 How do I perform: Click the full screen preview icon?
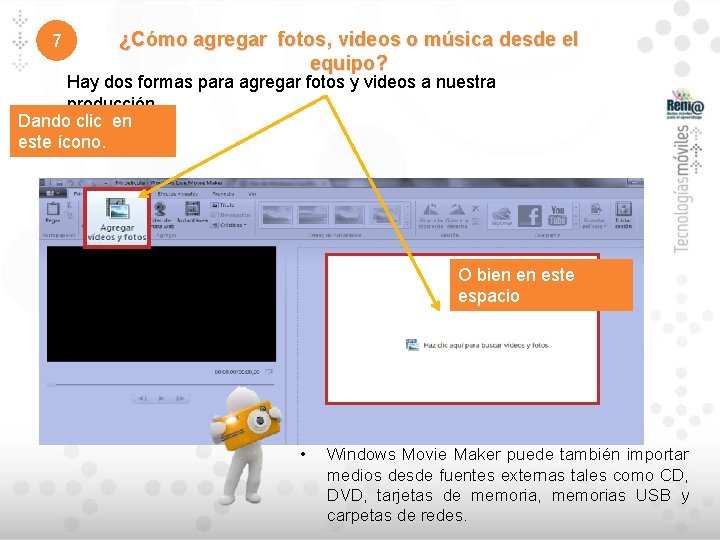pyautogui.click(x=269, y=371)
